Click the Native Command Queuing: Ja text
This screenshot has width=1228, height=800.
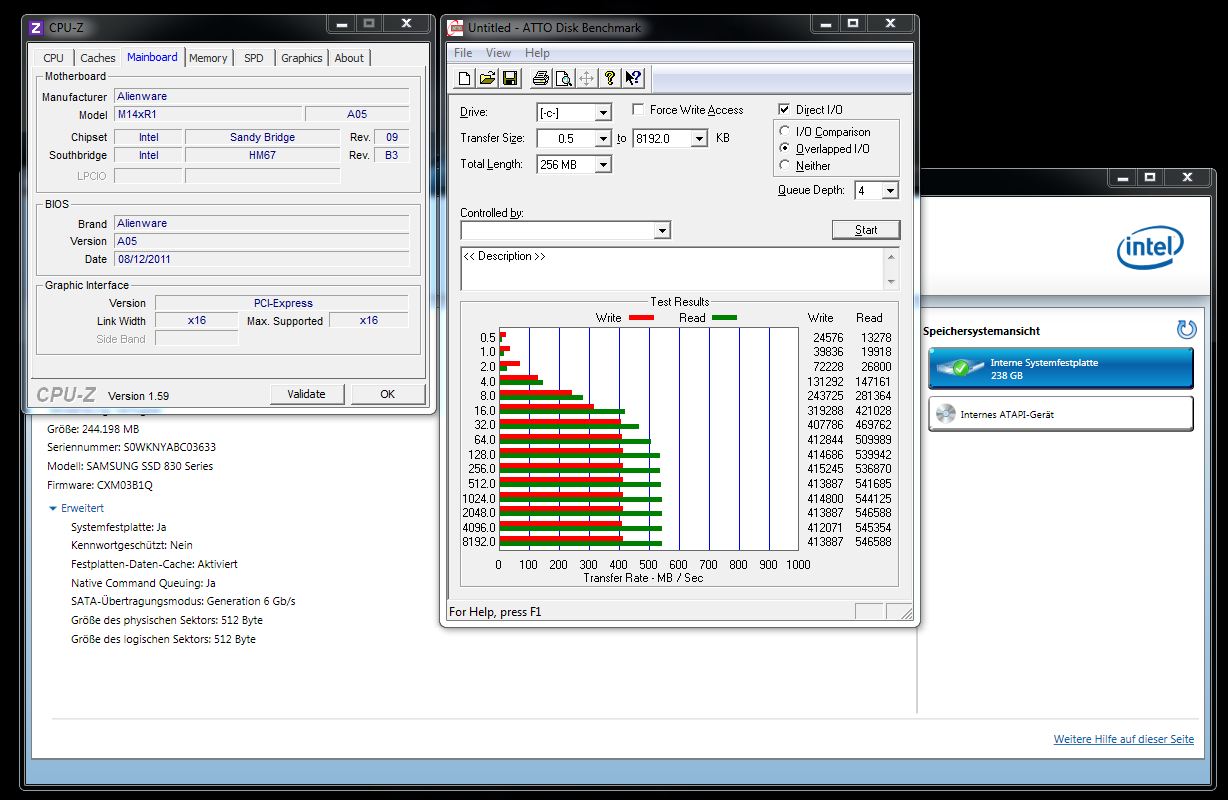pyautogui.click(x=143, y=582)
